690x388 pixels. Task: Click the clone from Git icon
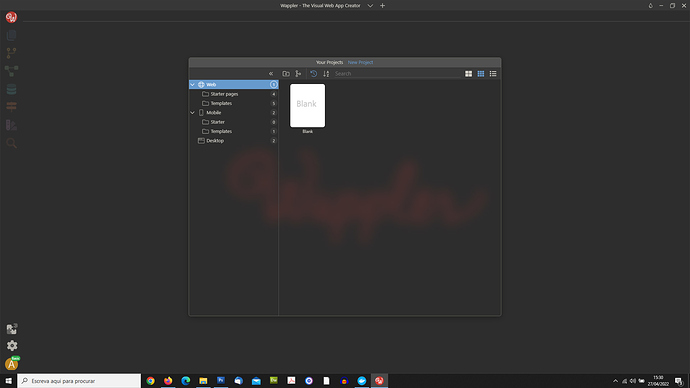point(298,73)
